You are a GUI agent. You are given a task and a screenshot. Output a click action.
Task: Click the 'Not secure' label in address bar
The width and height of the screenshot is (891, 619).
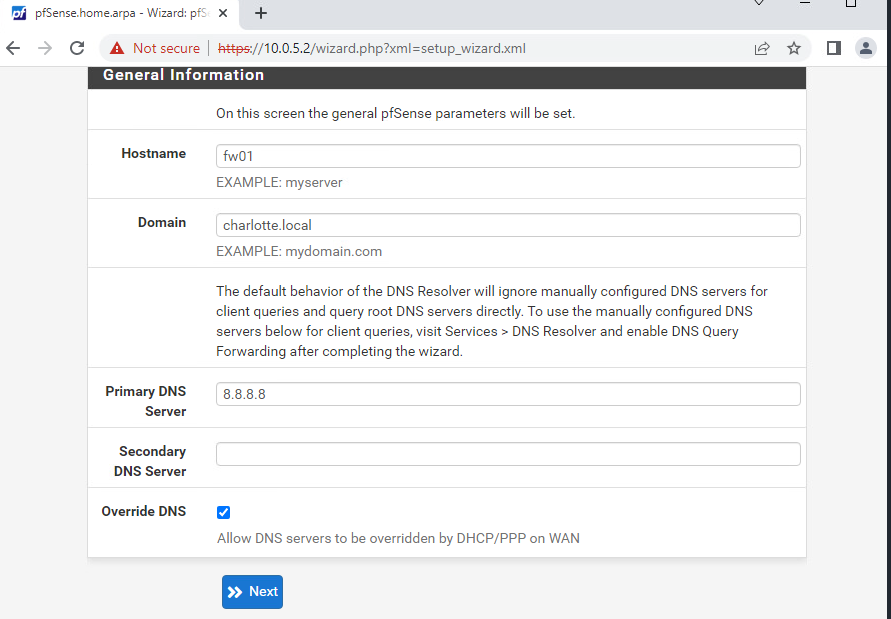pyautogui.click(x=166, y=48)
